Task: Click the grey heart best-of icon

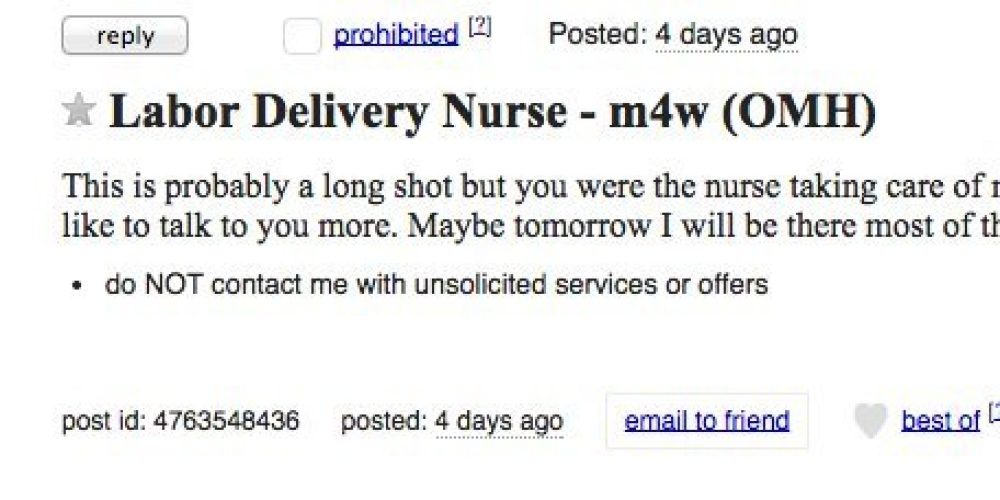Action: [871, 422]
